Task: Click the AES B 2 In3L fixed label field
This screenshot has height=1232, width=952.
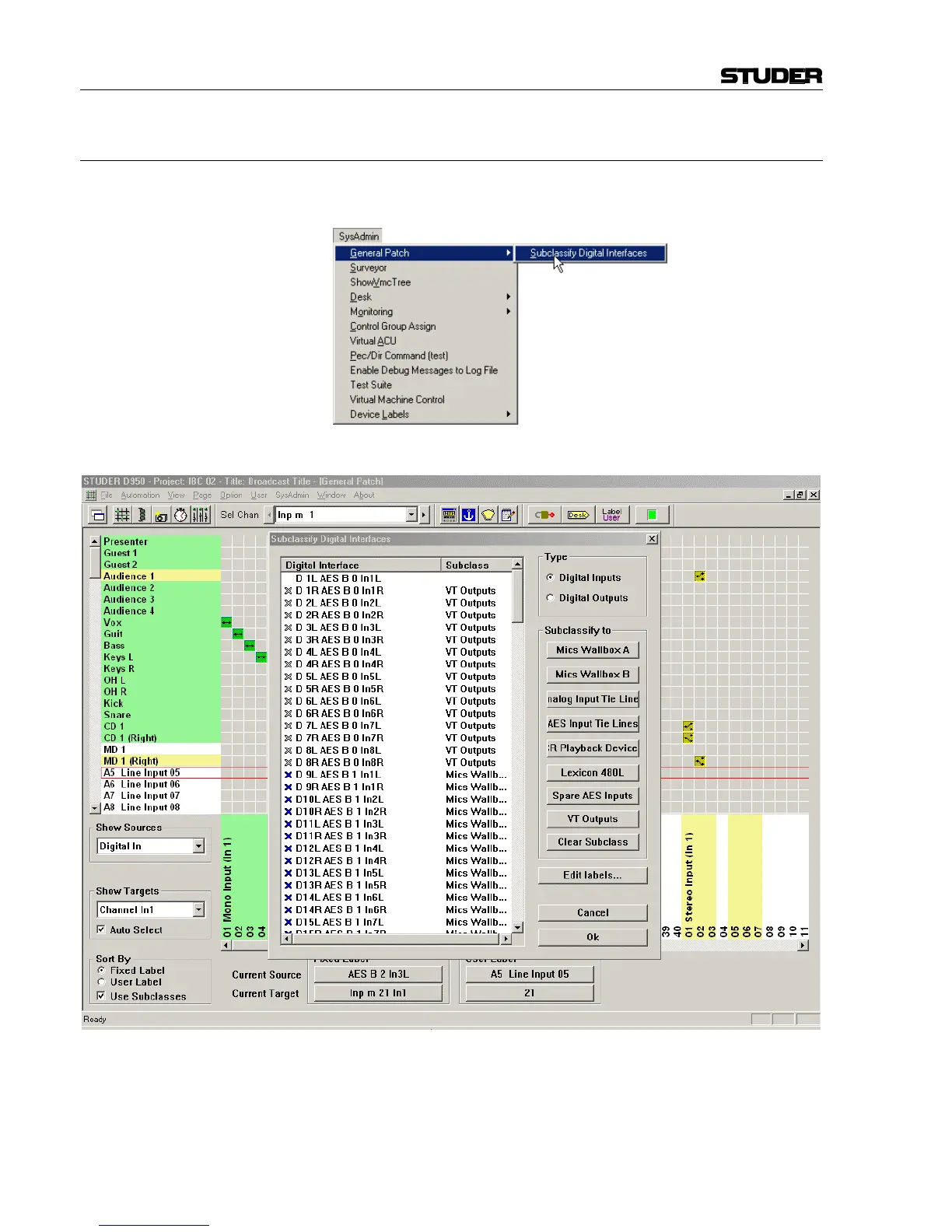Action: click(x=379, y=975)
